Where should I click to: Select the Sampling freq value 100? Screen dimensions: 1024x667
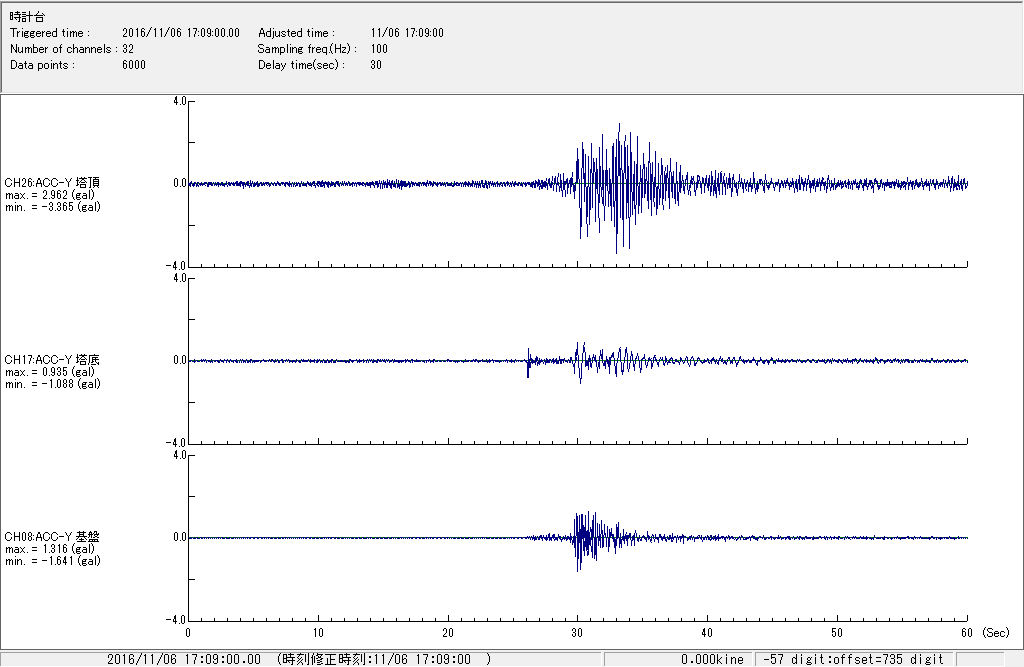(378, 49)
